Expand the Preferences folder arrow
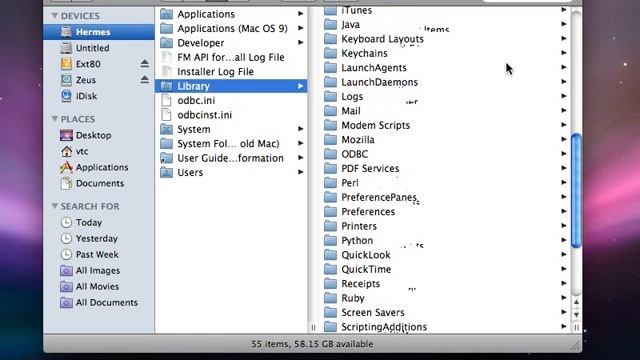 564,211
